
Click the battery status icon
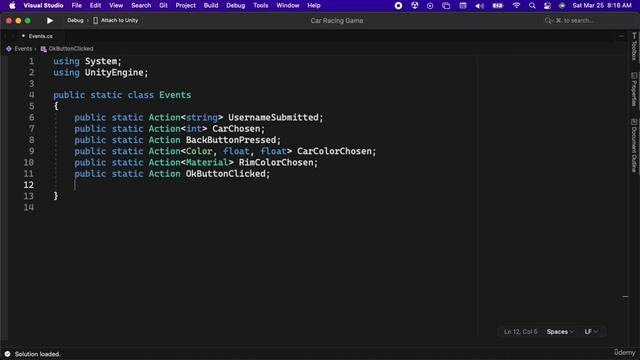tap(498, 5)
